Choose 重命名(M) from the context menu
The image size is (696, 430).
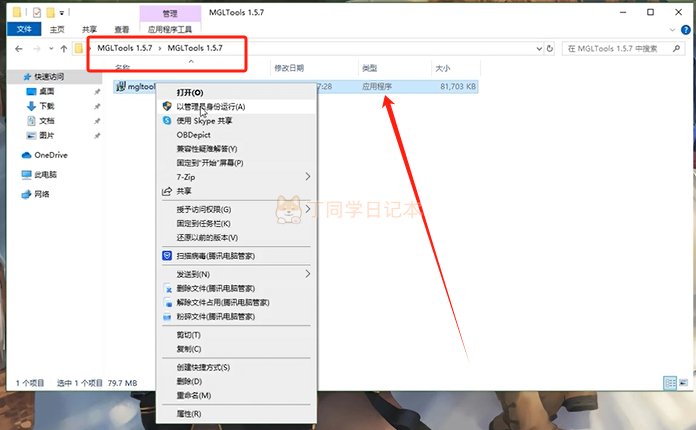pos(237,395)
